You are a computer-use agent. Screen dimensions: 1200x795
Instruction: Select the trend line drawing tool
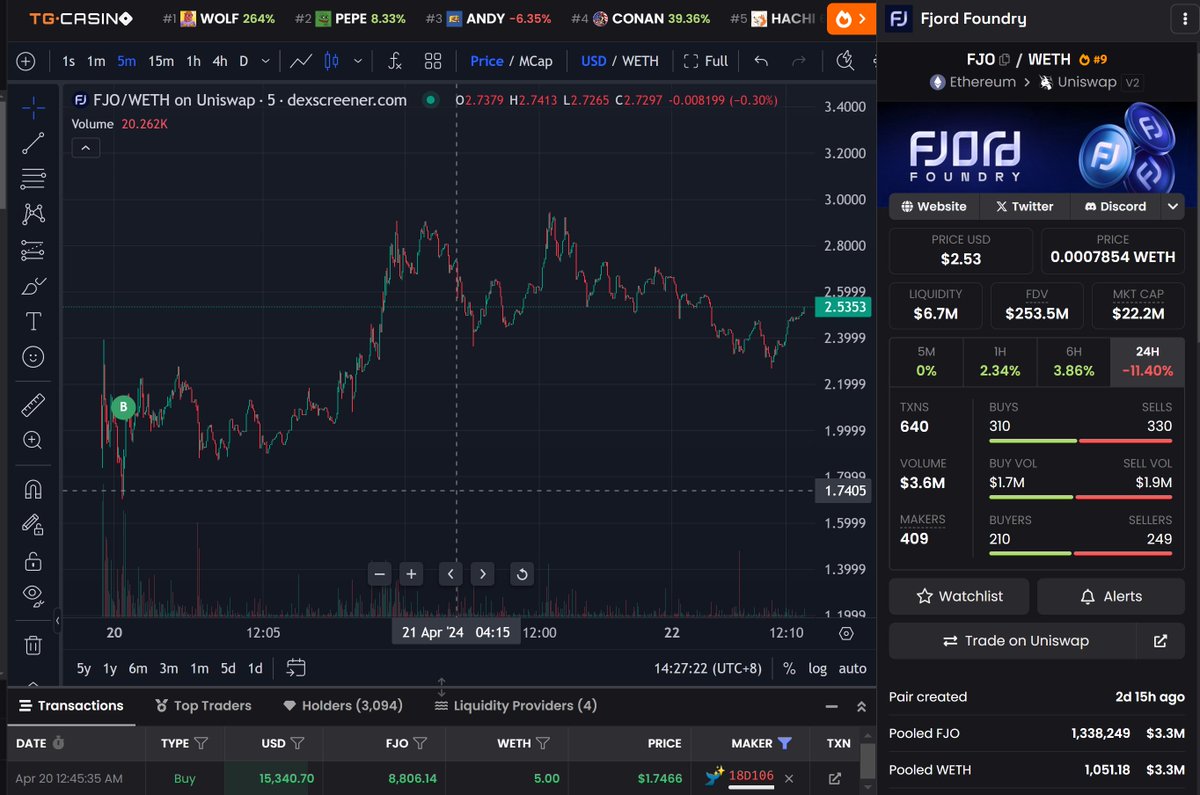[x=33, y=143]
